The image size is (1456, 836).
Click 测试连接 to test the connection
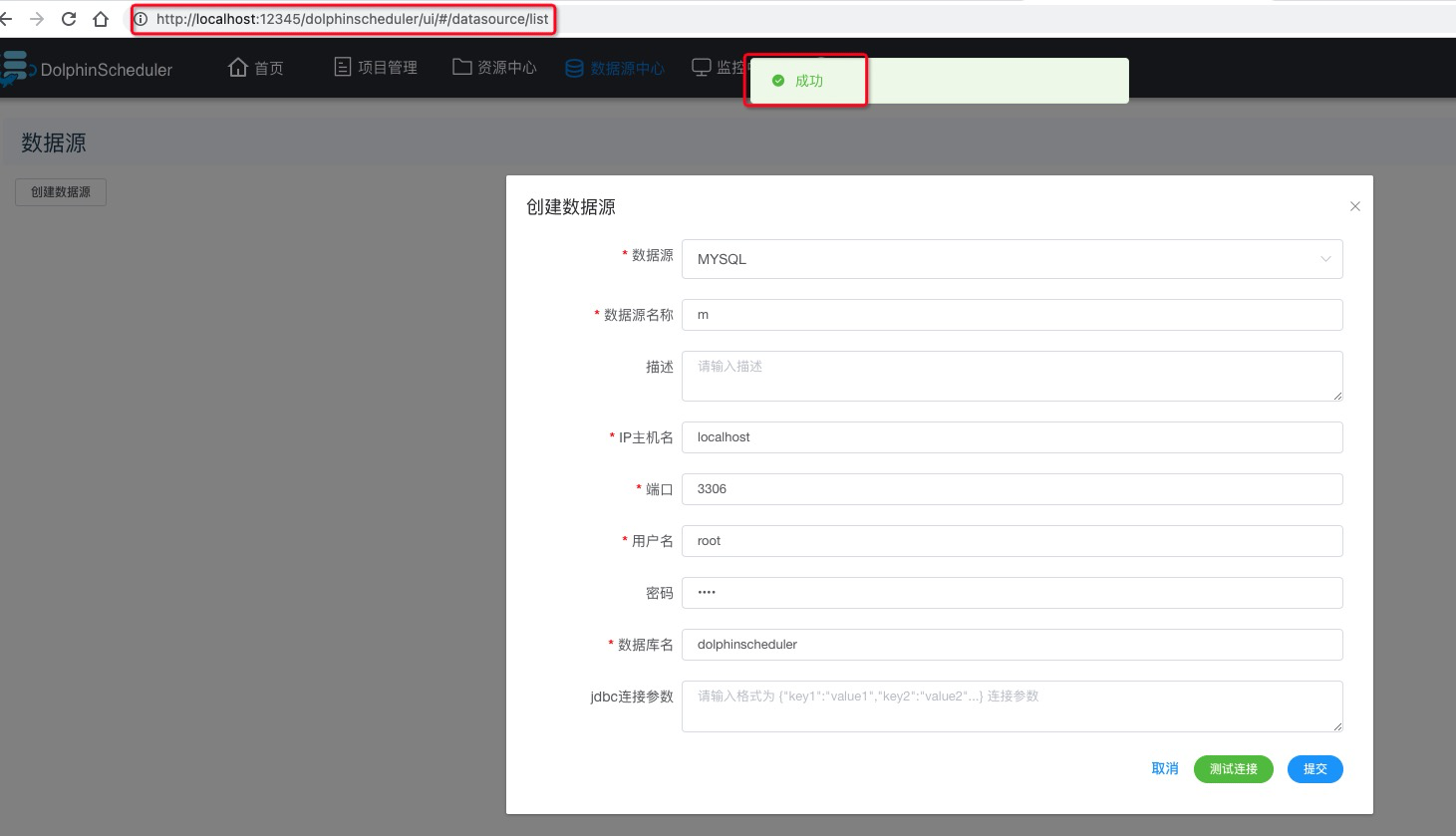1233,768
